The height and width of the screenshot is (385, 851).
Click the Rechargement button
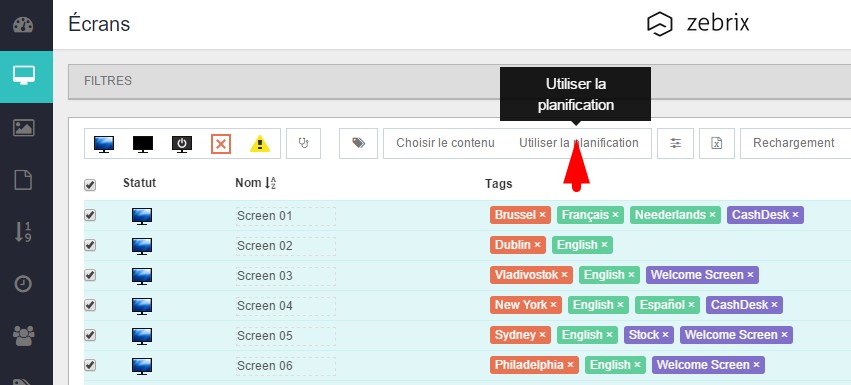pyautogui.click(x=793, y=143)
